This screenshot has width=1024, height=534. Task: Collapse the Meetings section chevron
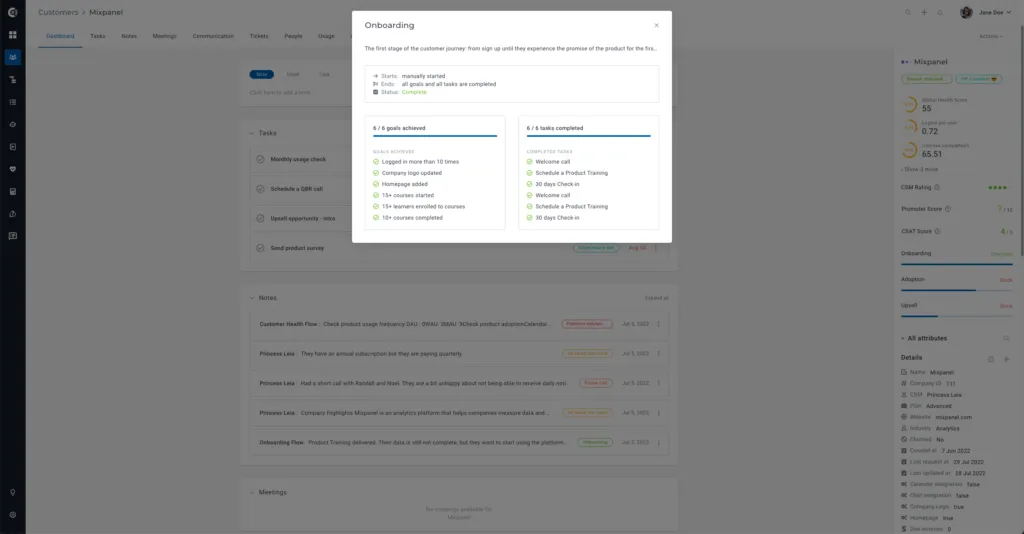tap(251, 492)
